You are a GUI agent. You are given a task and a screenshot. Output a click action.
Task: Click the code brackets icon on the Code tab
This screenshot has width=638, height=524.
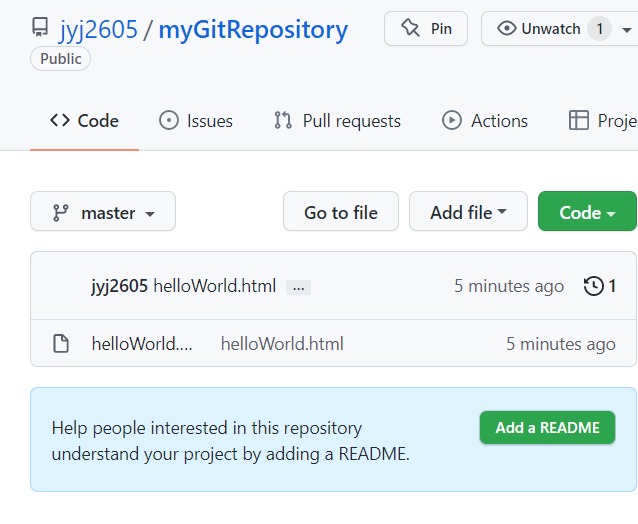(x=60, y=120)
